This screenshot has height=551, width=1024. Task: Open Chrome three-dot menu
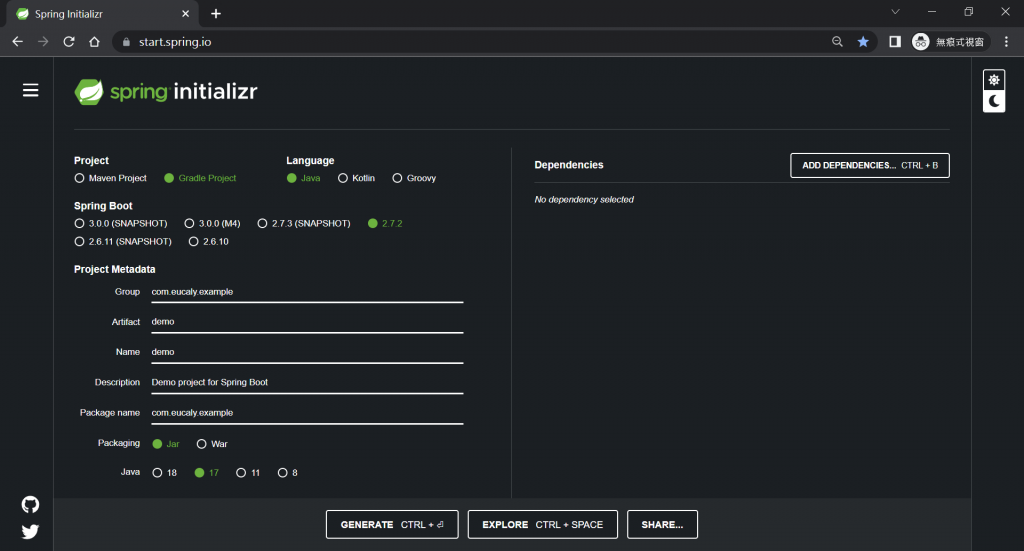tap(1006, 42)
